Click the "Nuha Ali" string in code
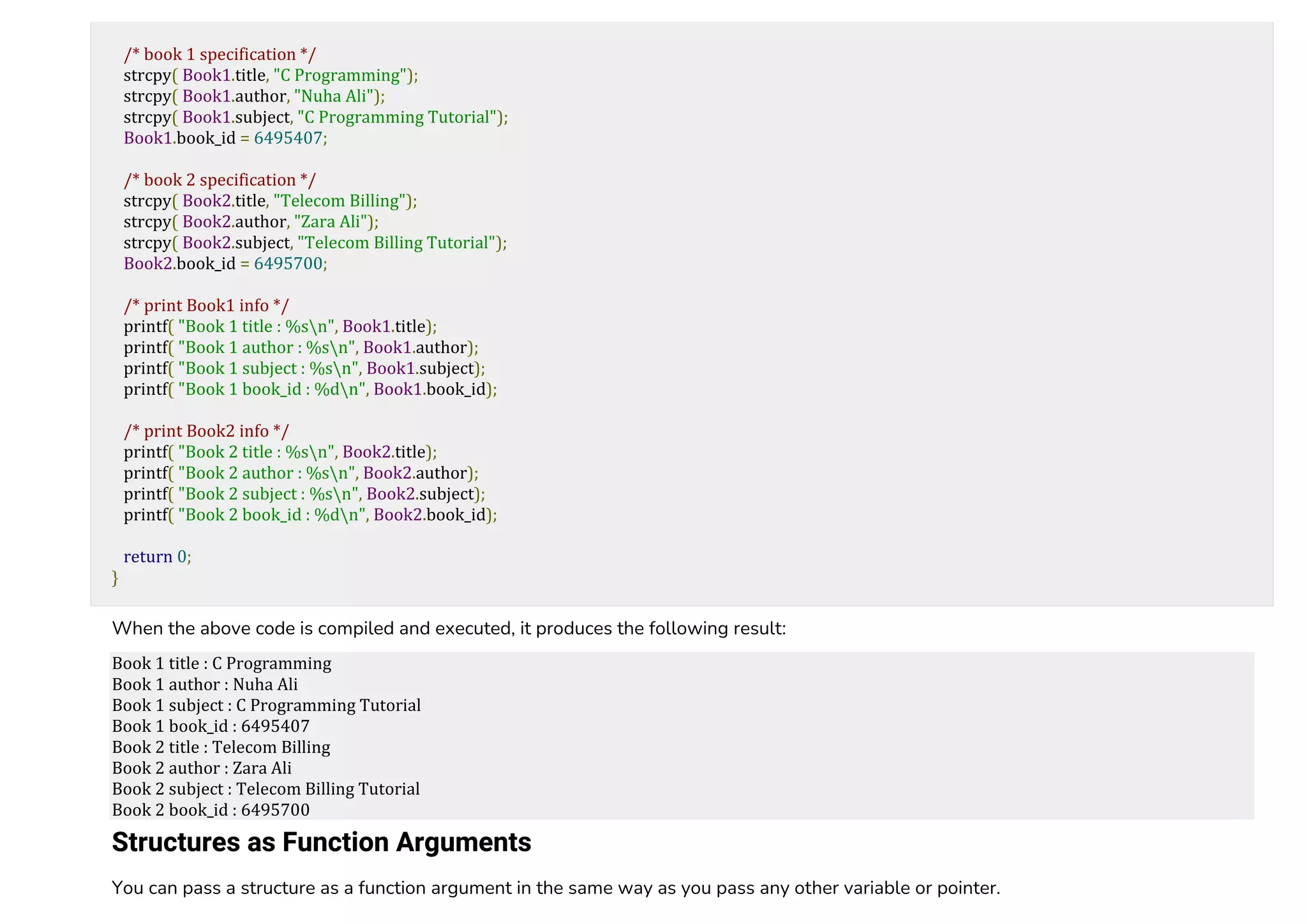The height and width of the screenshot is (924, 1307). coord(334,96)
